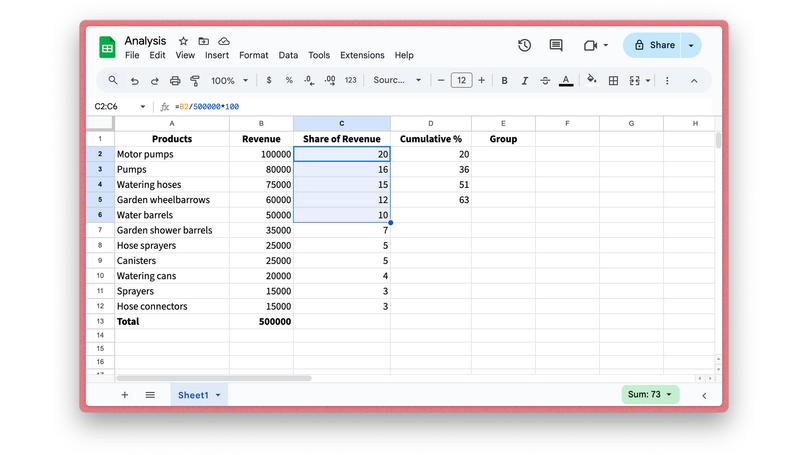Open the Edit menu

pos(157,55)
